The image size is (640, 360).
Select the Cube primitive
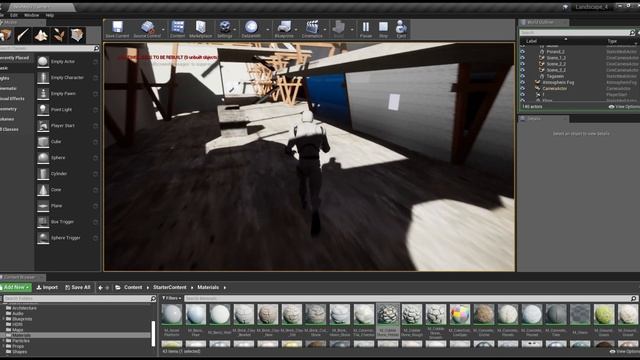pos(67,142)
